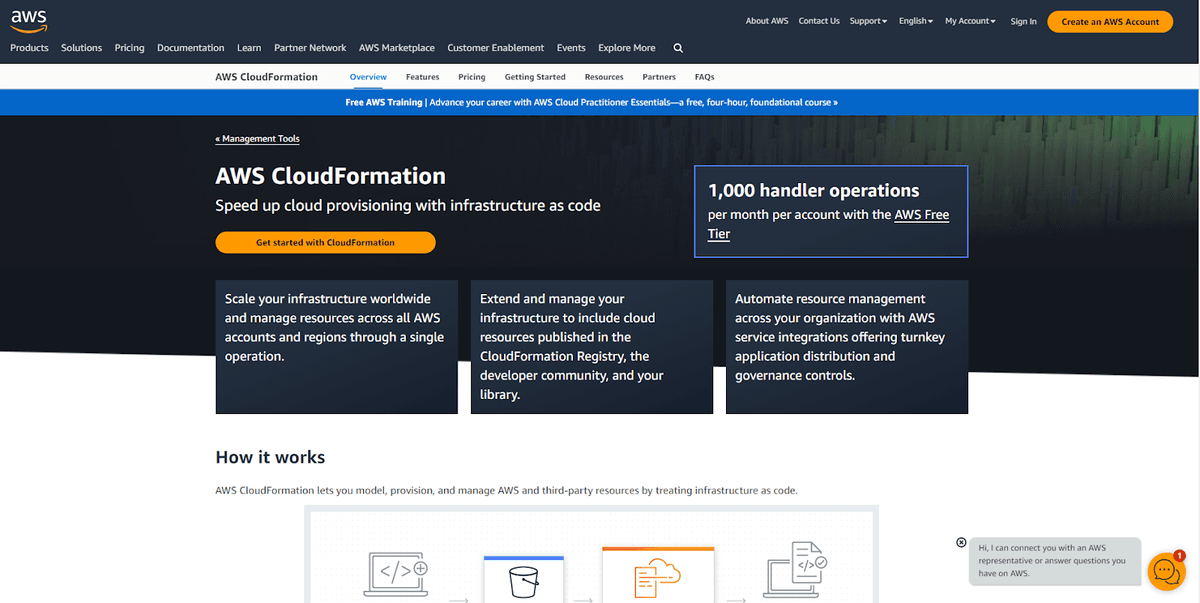Click Create an AWS Account button

1110,21
